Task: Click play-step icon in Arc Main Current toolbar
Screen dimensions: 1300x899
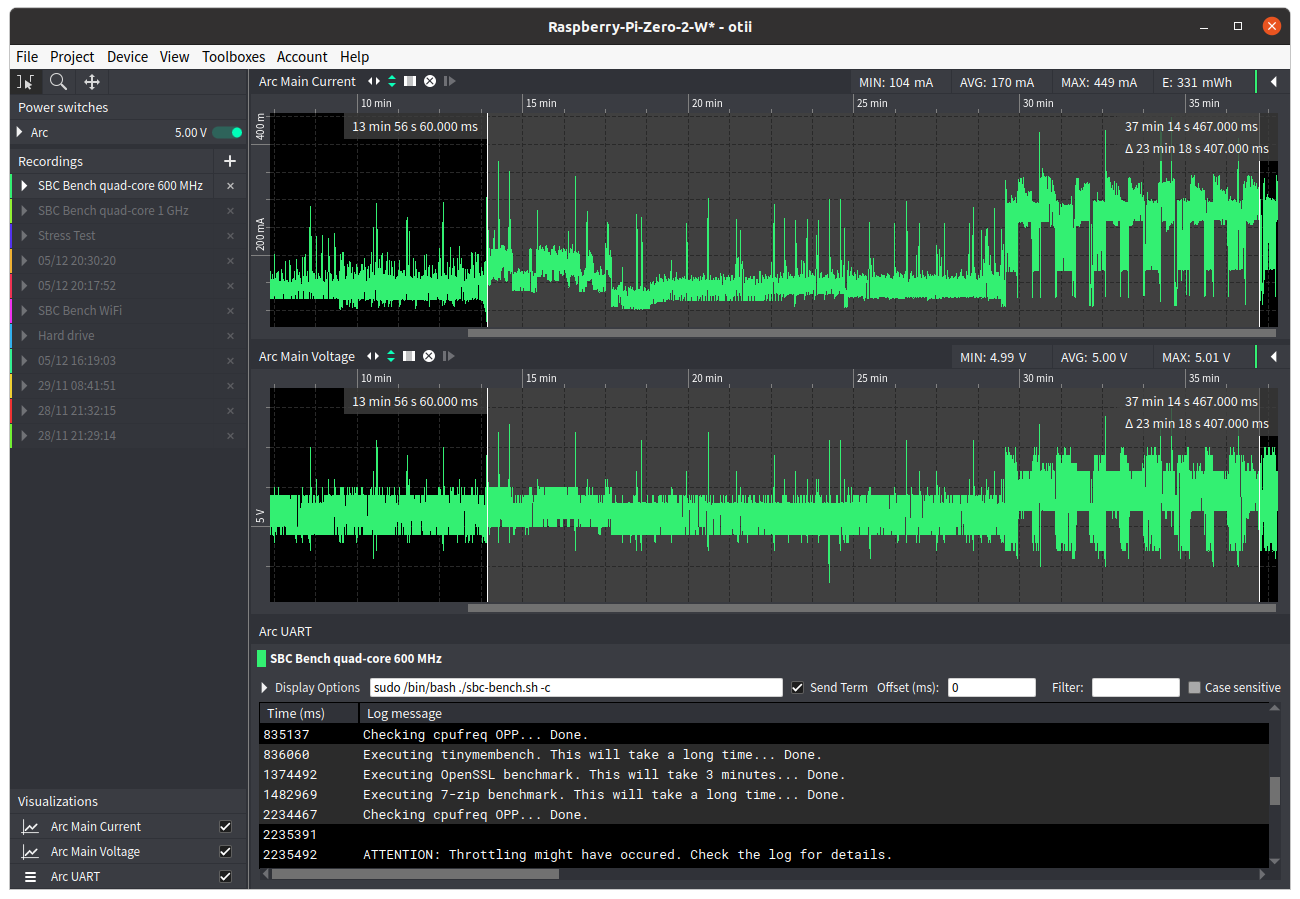Action: pyautogui.click(x=449, y=82)
